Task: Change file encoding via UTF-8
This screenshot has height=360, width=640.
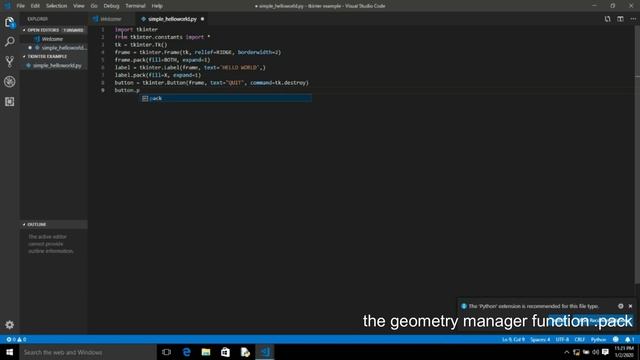Action: click(x=562, y=339)
